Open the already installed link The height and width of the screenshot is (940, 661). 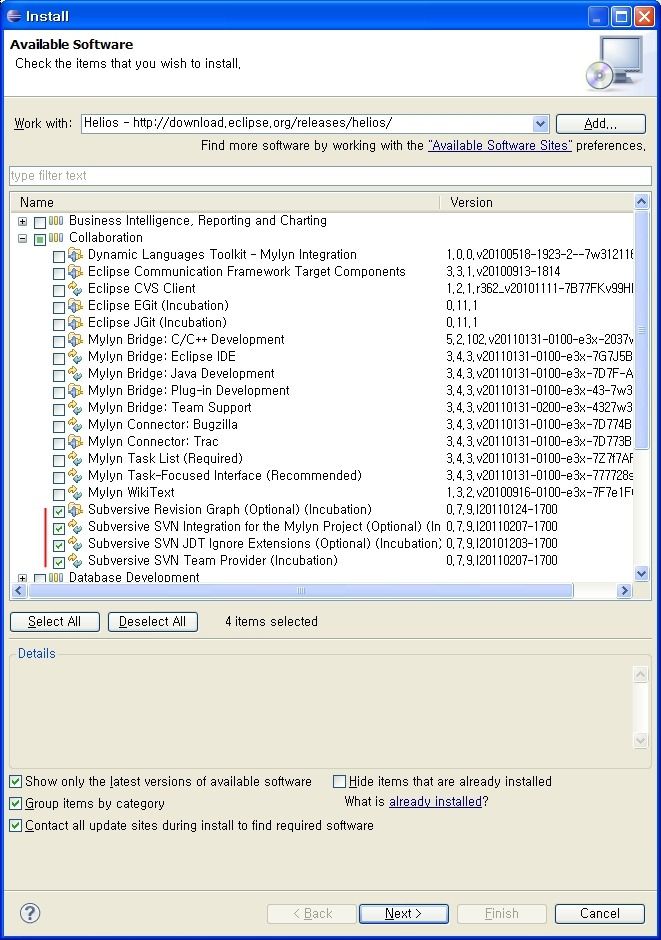coord(435,802)
